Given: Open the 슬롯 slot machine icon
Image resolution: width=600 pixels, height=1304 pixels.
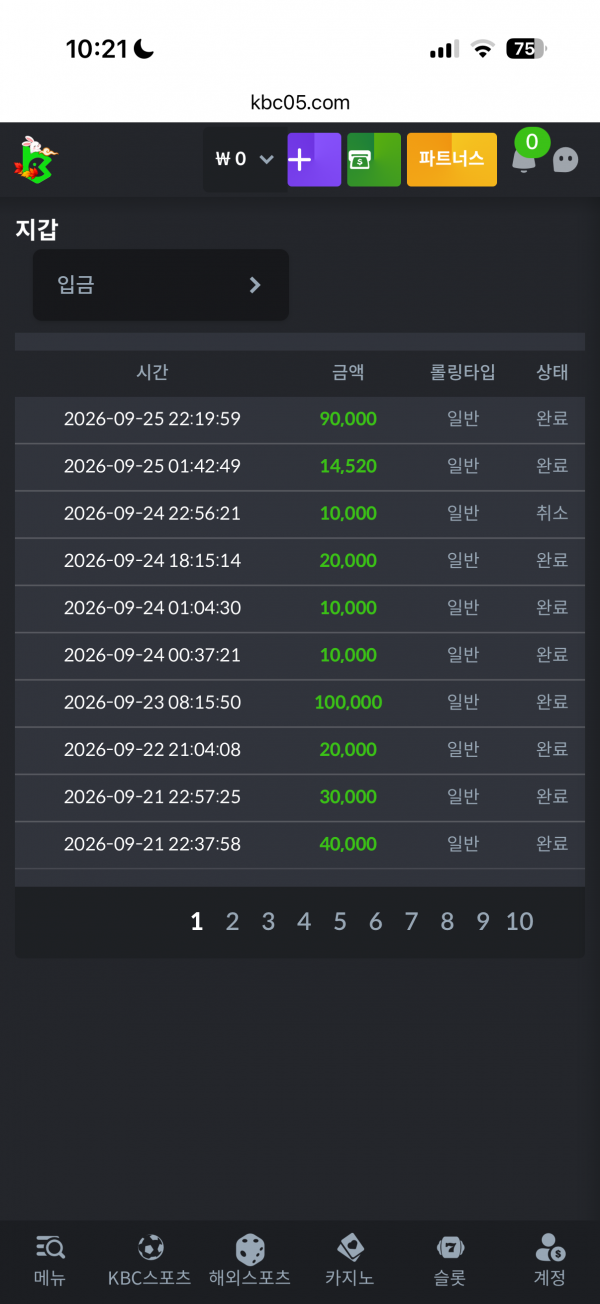Looking at the screenshot, I should (x=450, y=1260).
